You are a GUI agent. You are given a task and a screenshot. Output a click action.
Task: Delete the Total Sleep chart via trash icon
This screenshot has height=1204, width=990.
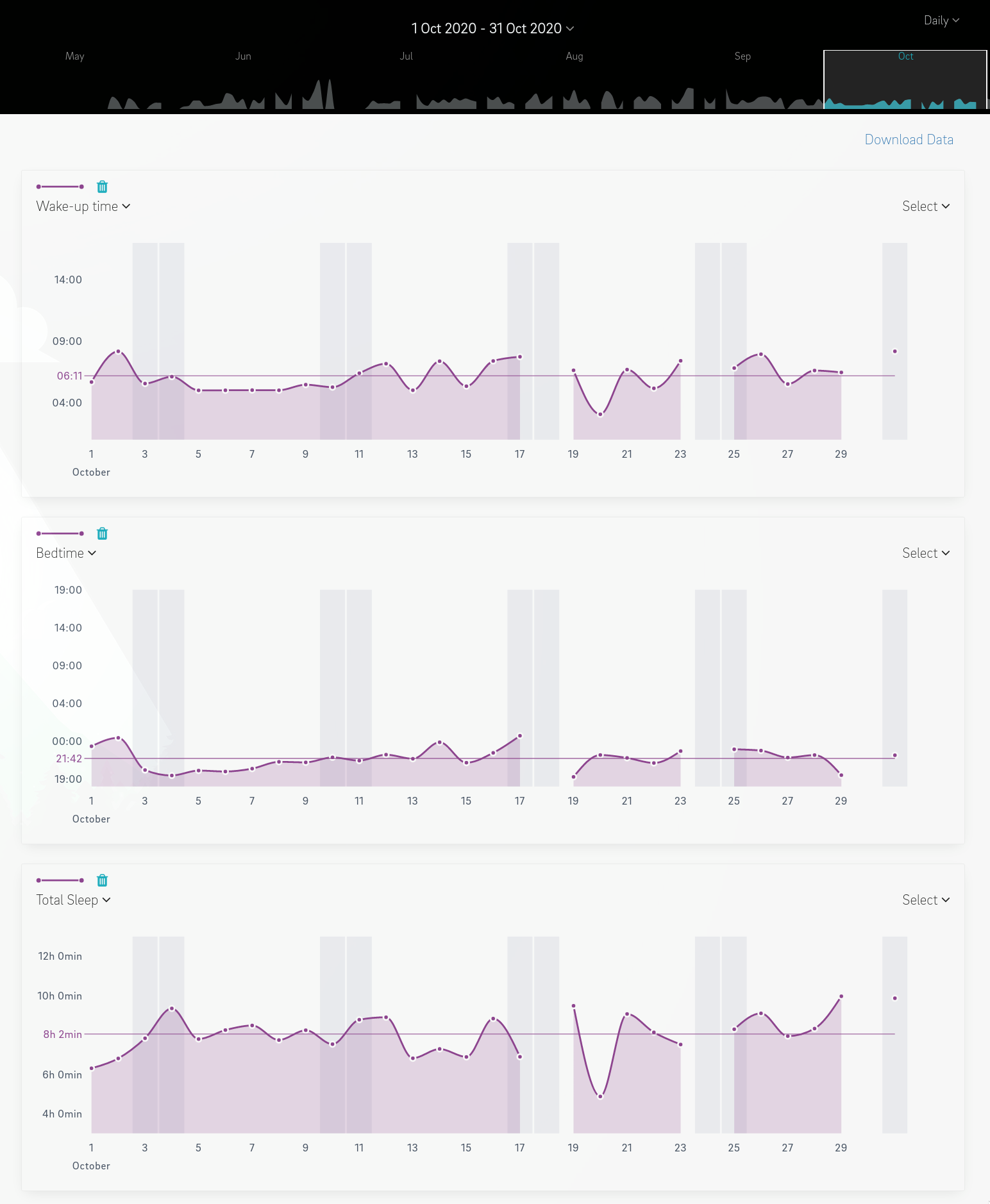(102, 880)
